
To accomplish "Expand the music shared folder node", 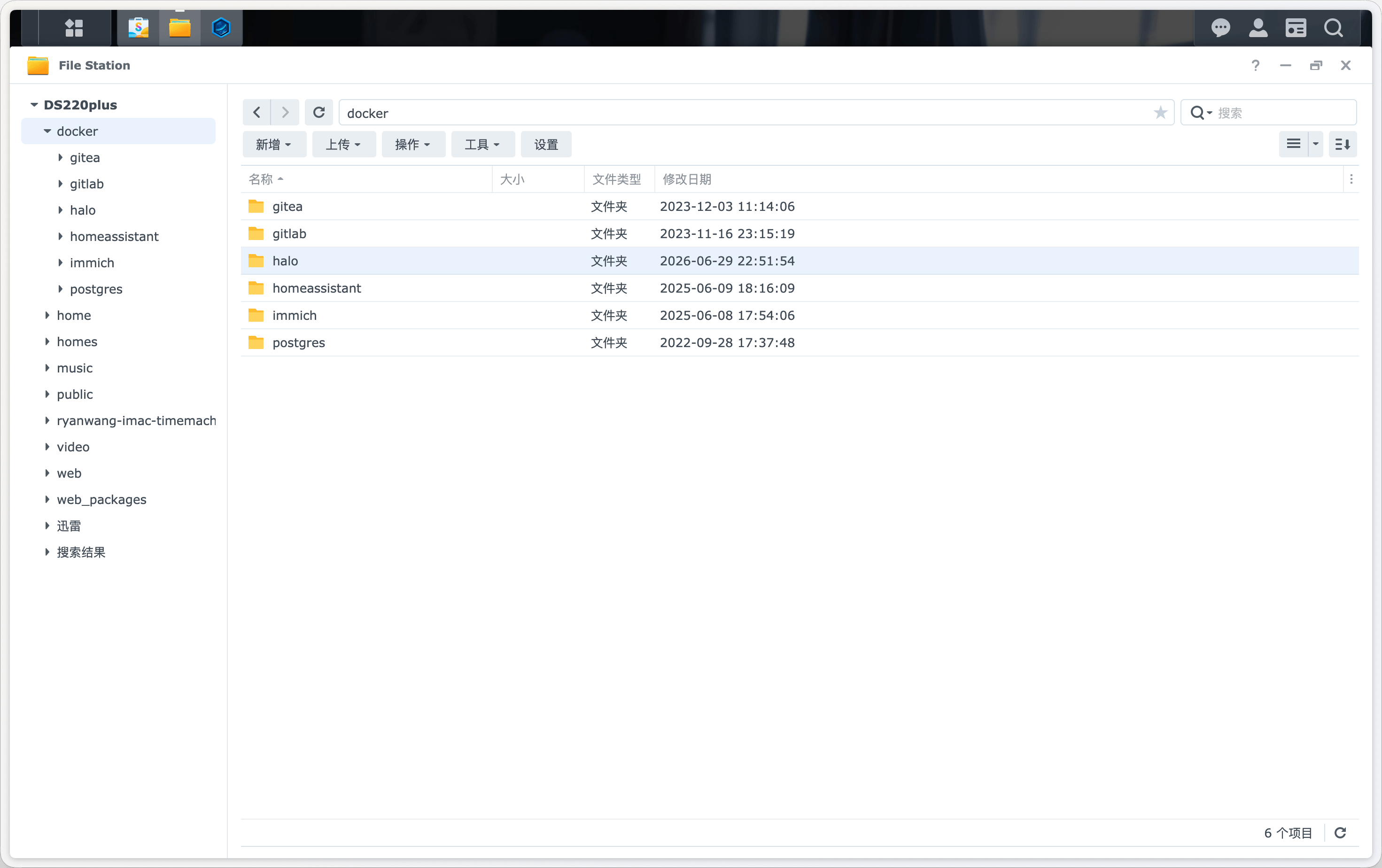I will click(x=47, y=368).
